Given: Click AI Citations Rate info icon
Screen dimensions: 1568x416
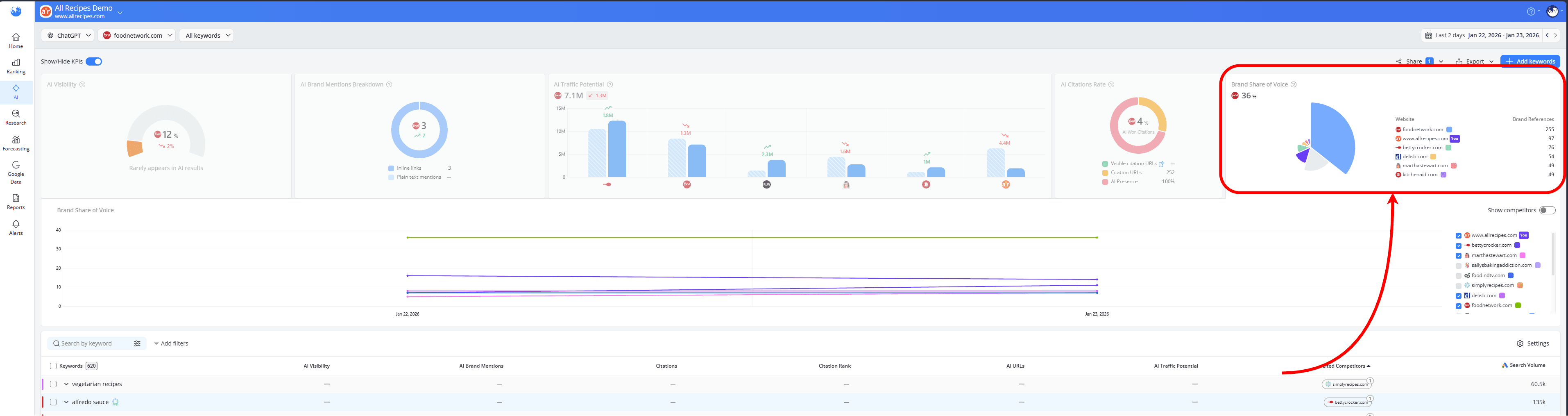Looking at the screenshot, I should [x=1111, y=85].
